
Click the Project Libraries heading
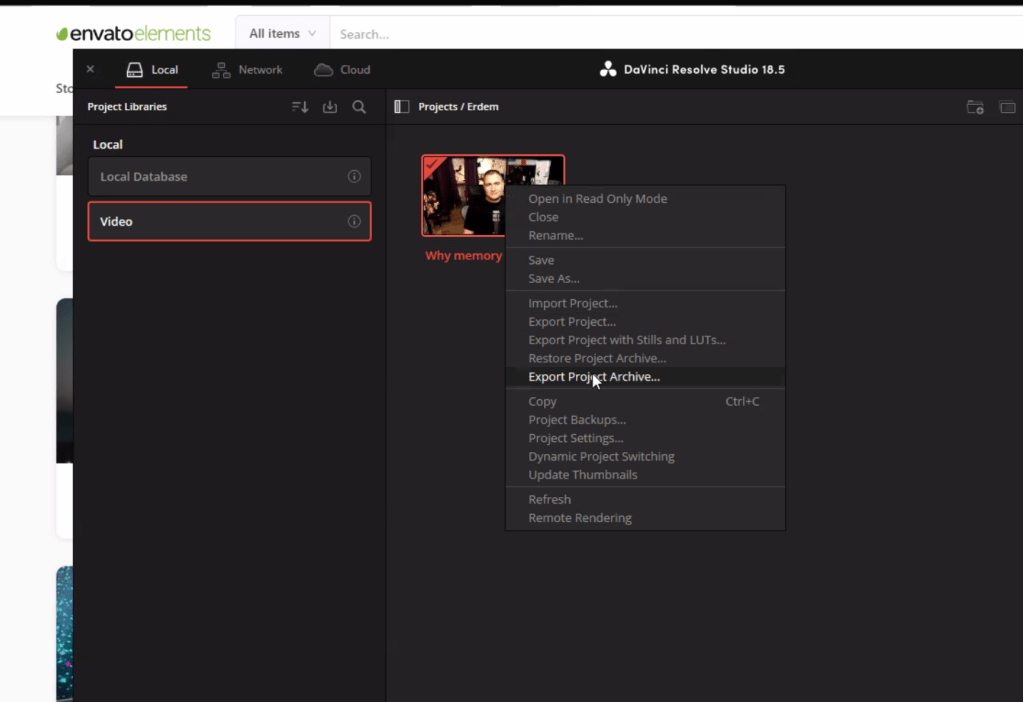click(127, 106)
